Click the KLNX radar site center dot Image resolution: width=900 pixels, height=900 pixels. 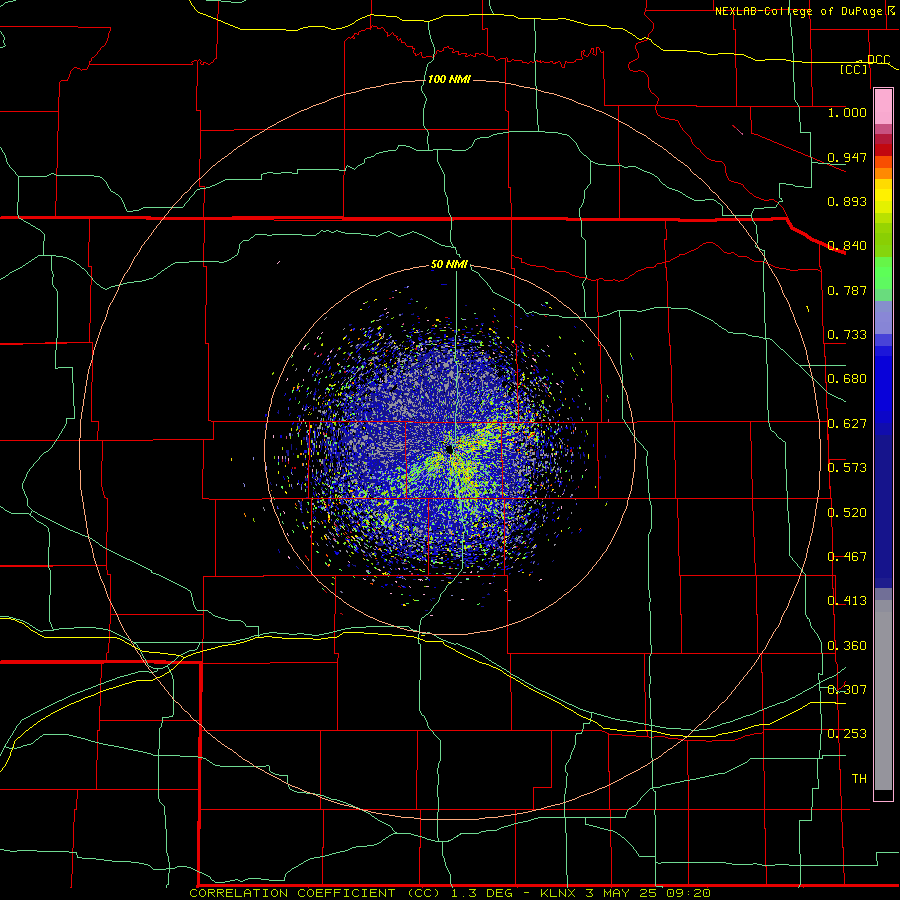(x=449, y=449)
